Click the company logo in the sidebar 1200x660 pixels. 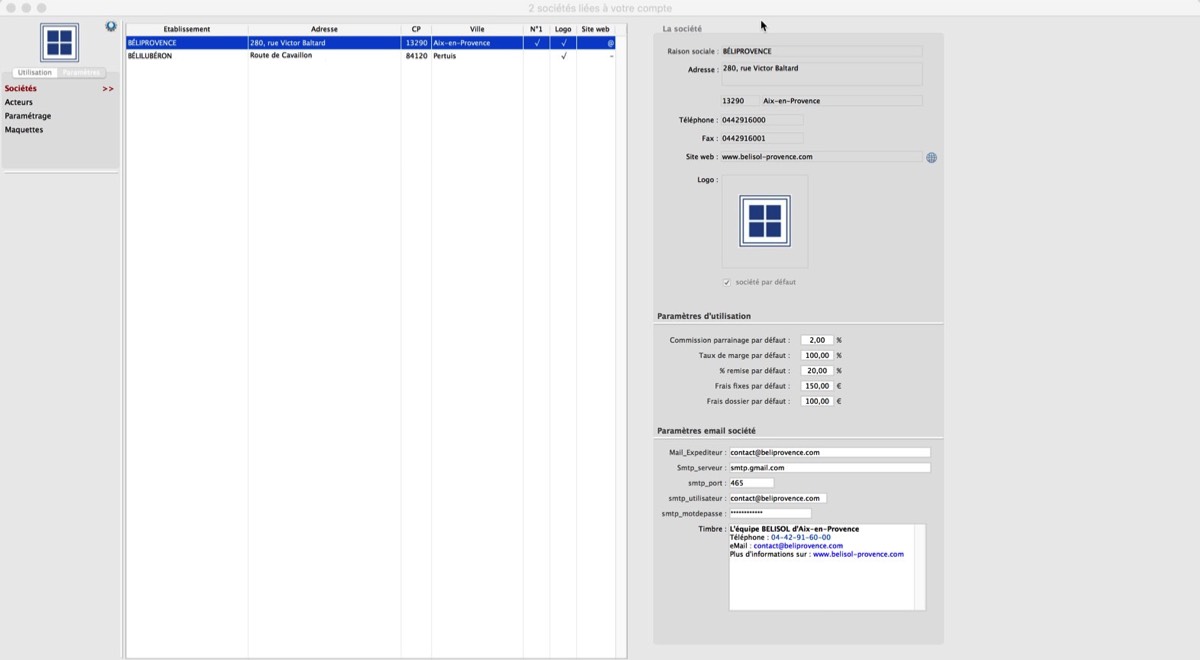click(59, 43)
